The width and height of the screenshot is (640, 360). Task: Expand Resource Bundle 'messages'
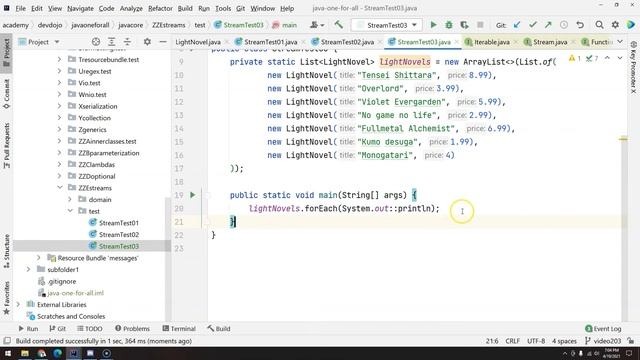39,258
